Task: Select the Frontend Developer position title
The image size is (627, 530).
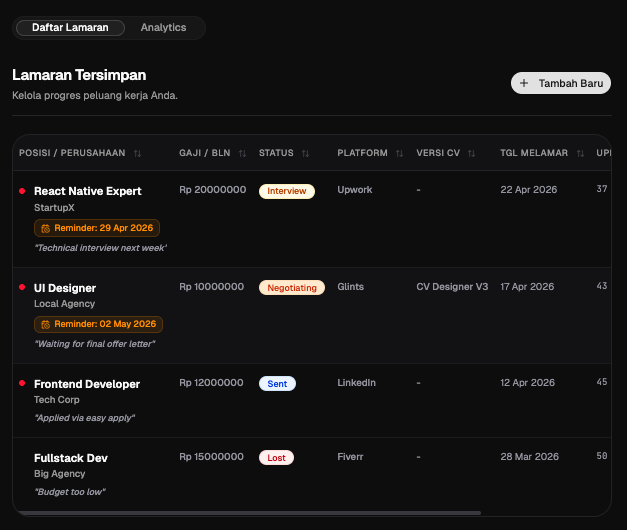Action: (x=87, y=384)
